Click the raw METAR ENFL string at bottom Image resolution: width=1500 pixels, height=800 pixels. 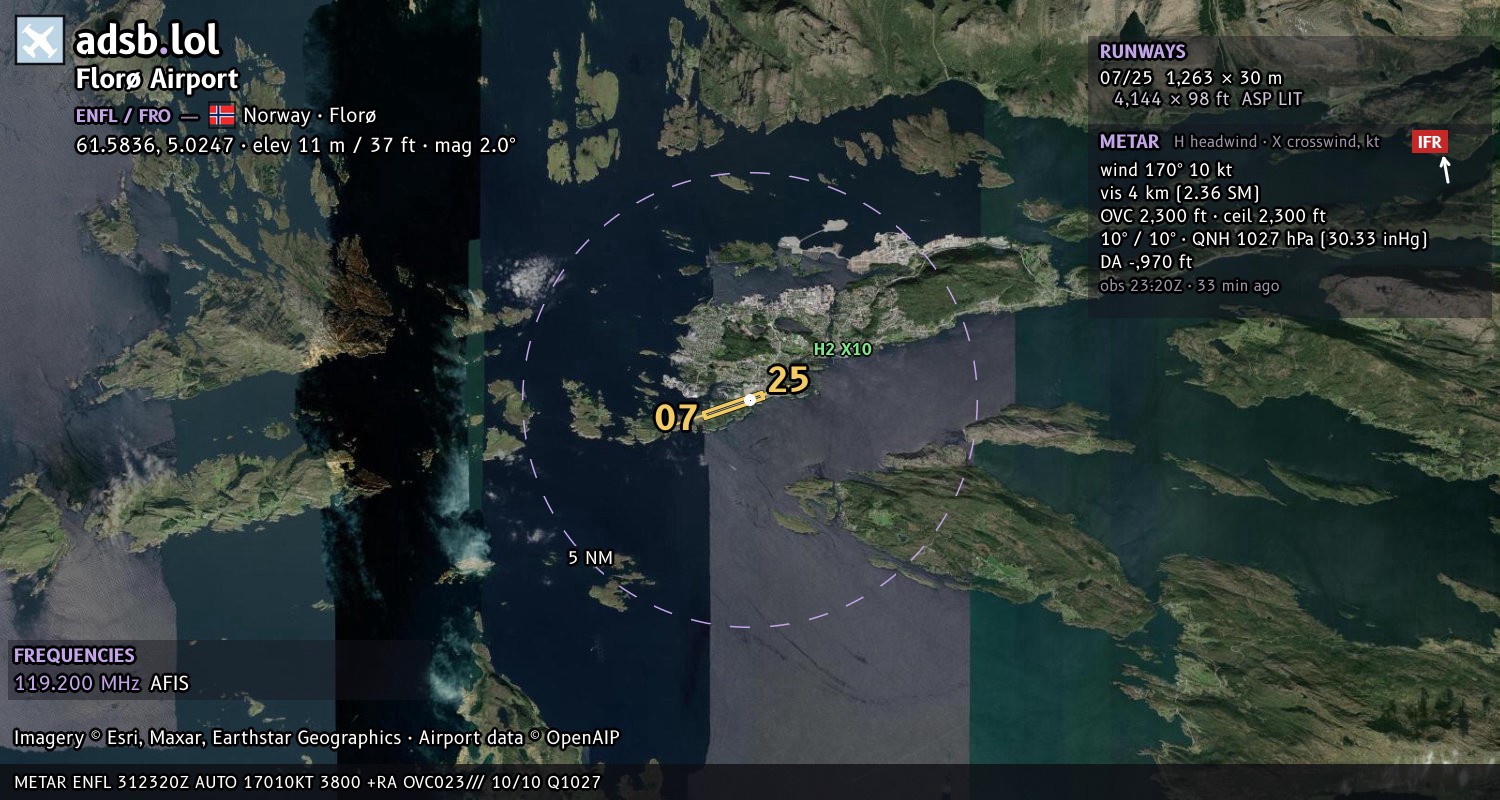pos(307,782)
